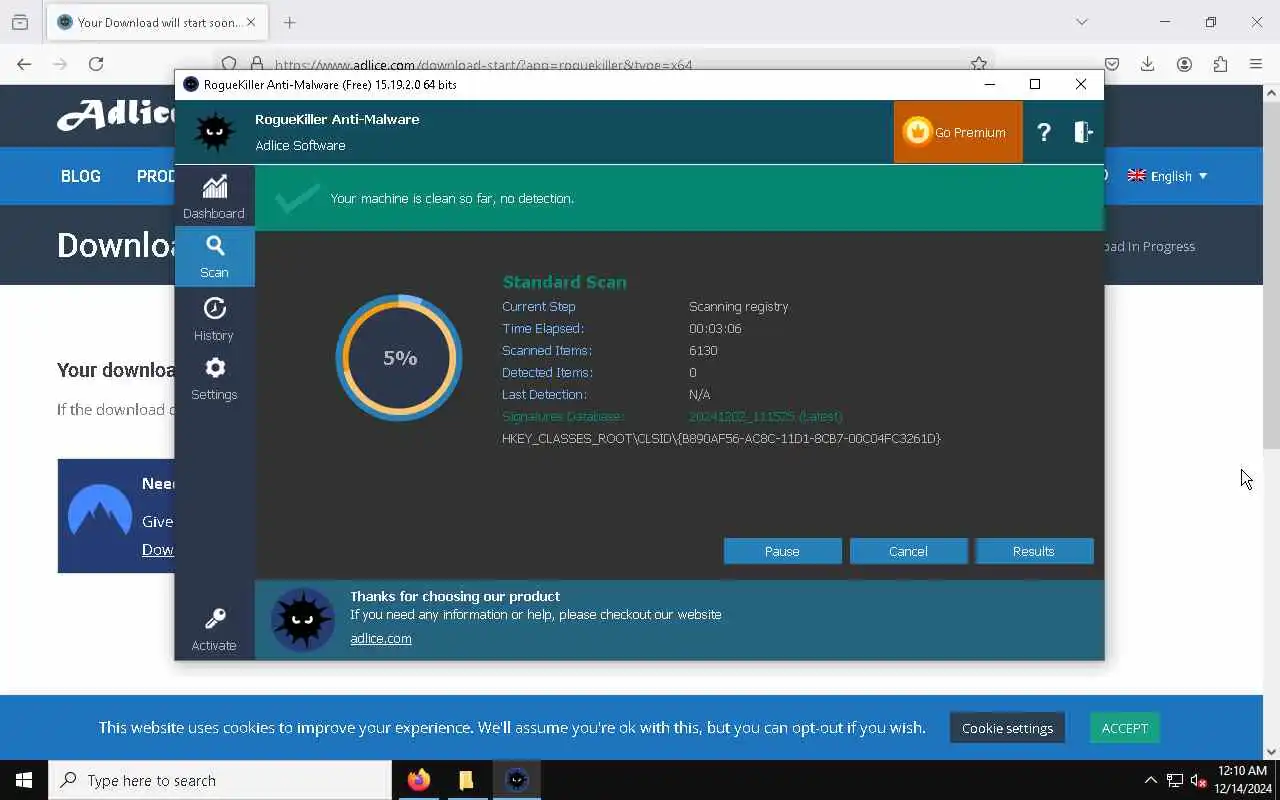Image resolution: width=1280 pixels, height=800 pixels.
Task: Click the RogueKiller mascot logo in header
Action: pyautogui.click(x=214, y=132)
